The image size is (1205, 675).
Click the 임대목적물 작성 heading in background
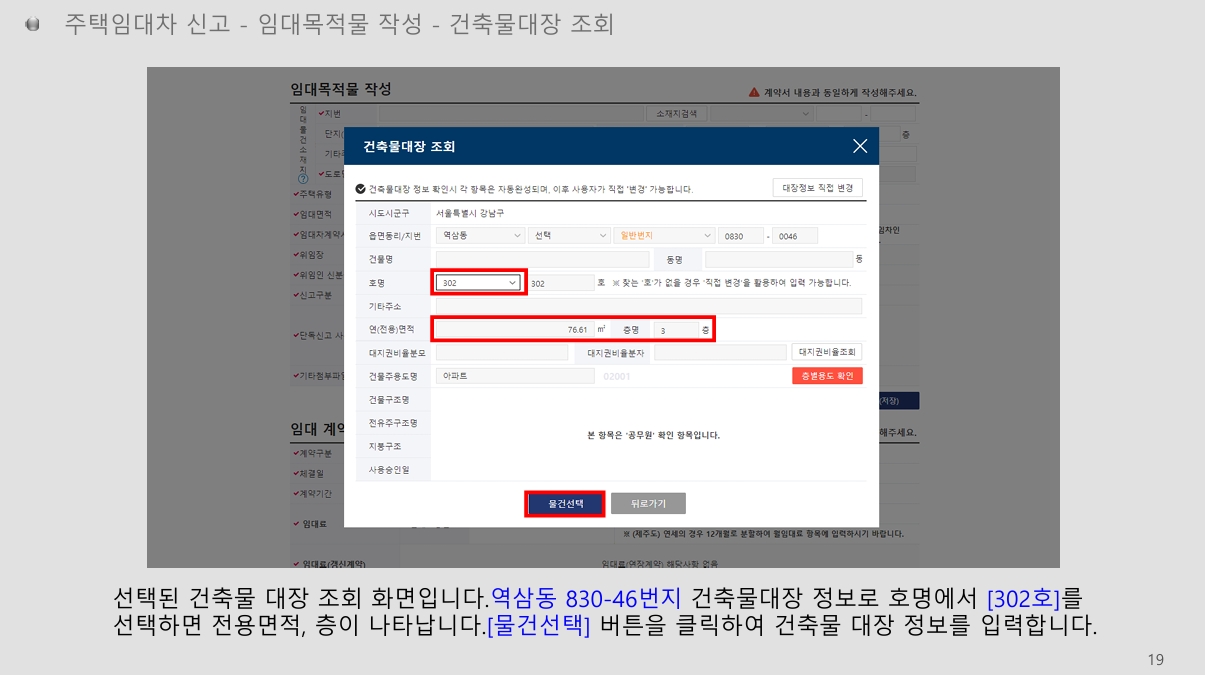(x=341, y=90)
